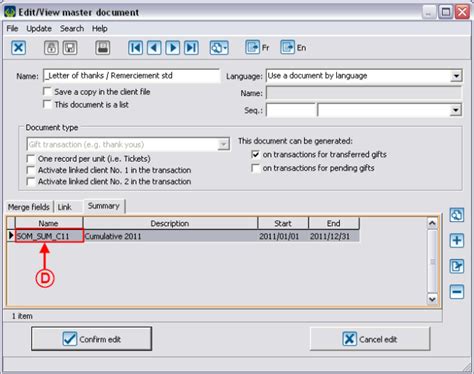The image size is (474, 374).
Task: Click the Description column header
Action: (x=170, y=223)
